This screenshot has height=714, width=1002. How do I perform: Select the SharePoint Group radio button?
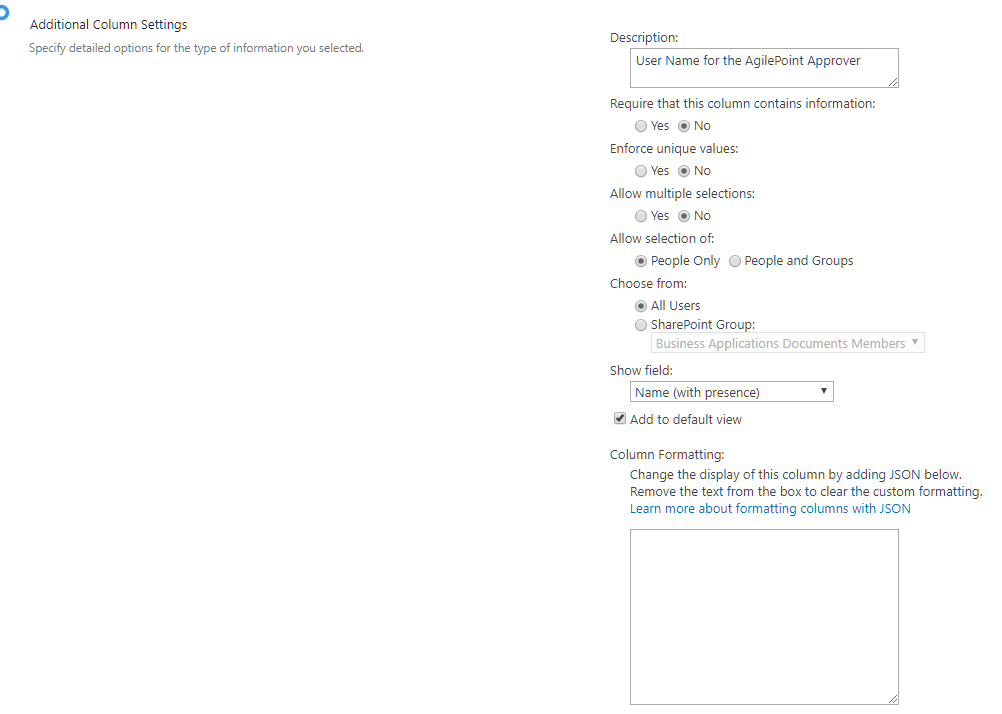click(x=641, y=325)
